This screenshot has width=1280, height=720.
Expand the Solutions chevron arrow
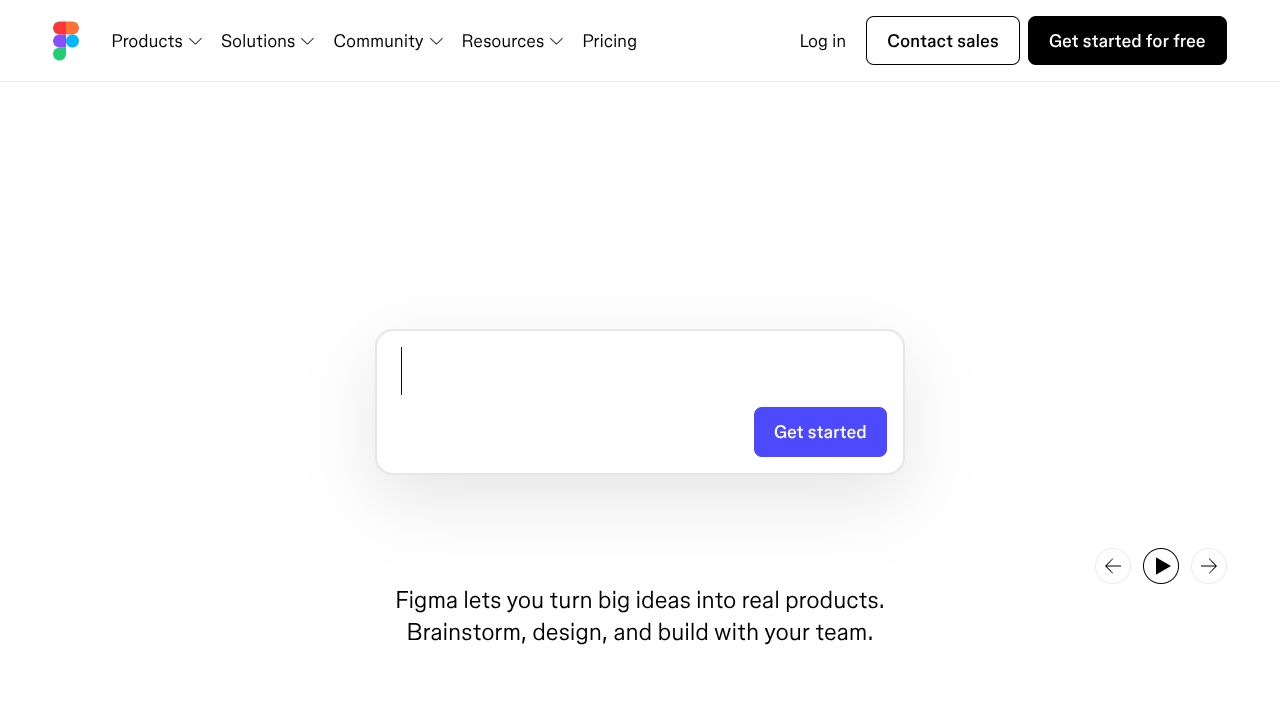click(308, 42)
